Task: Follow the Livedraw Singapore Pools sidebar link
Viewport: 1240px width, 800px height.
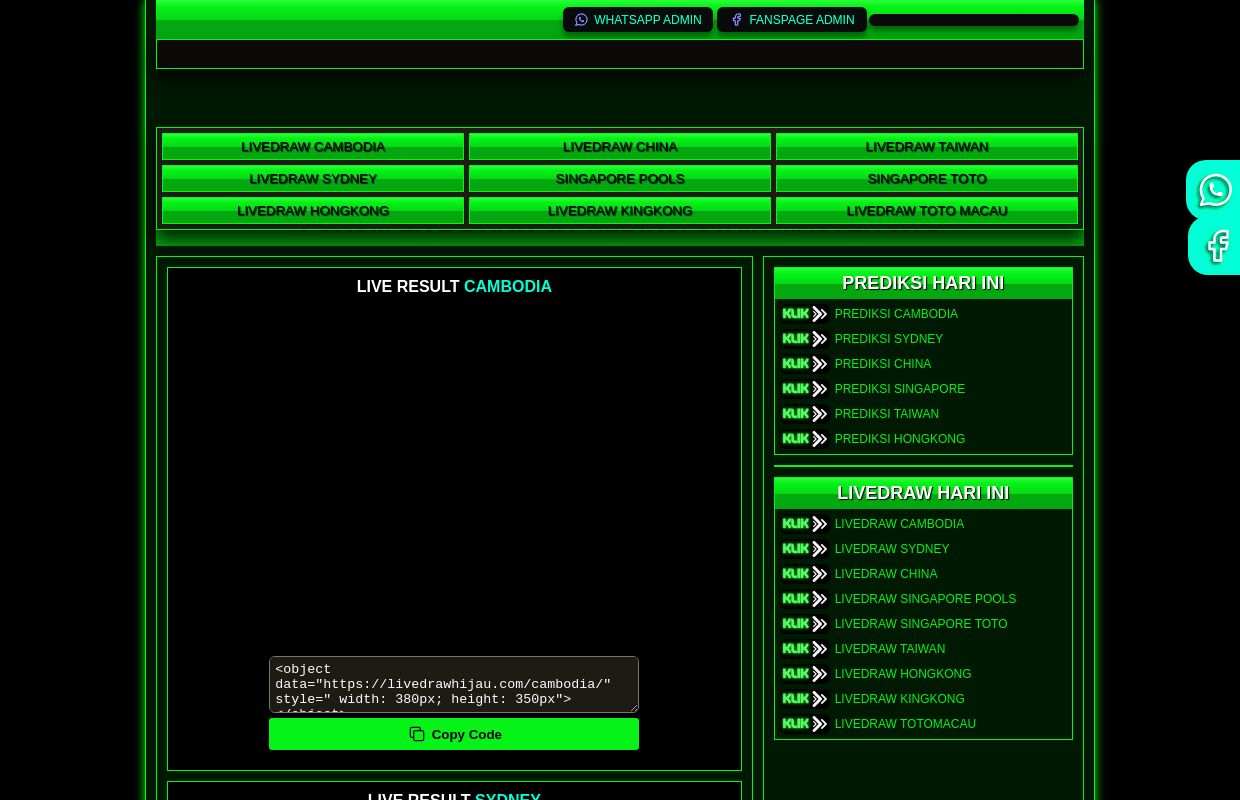Action: point(925,599)
